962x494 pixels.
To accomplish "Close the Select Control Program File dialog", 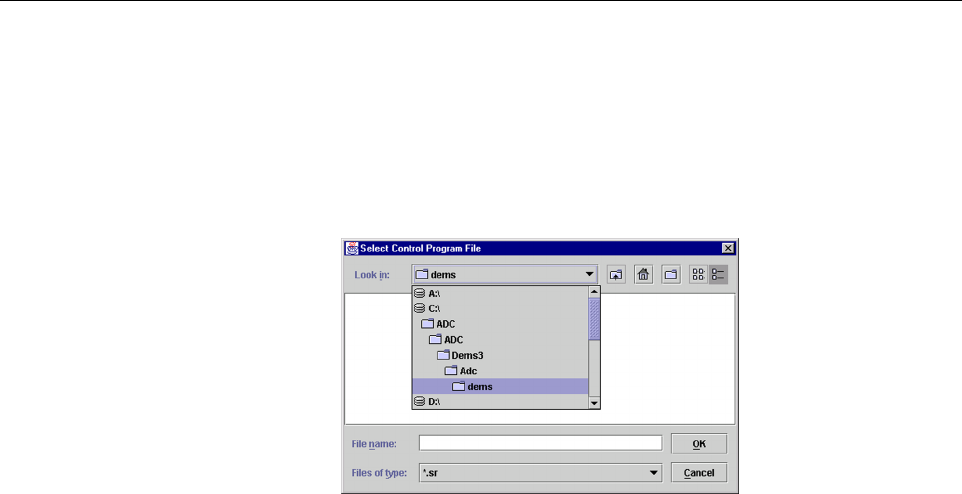I will click(x=728, y=248).
